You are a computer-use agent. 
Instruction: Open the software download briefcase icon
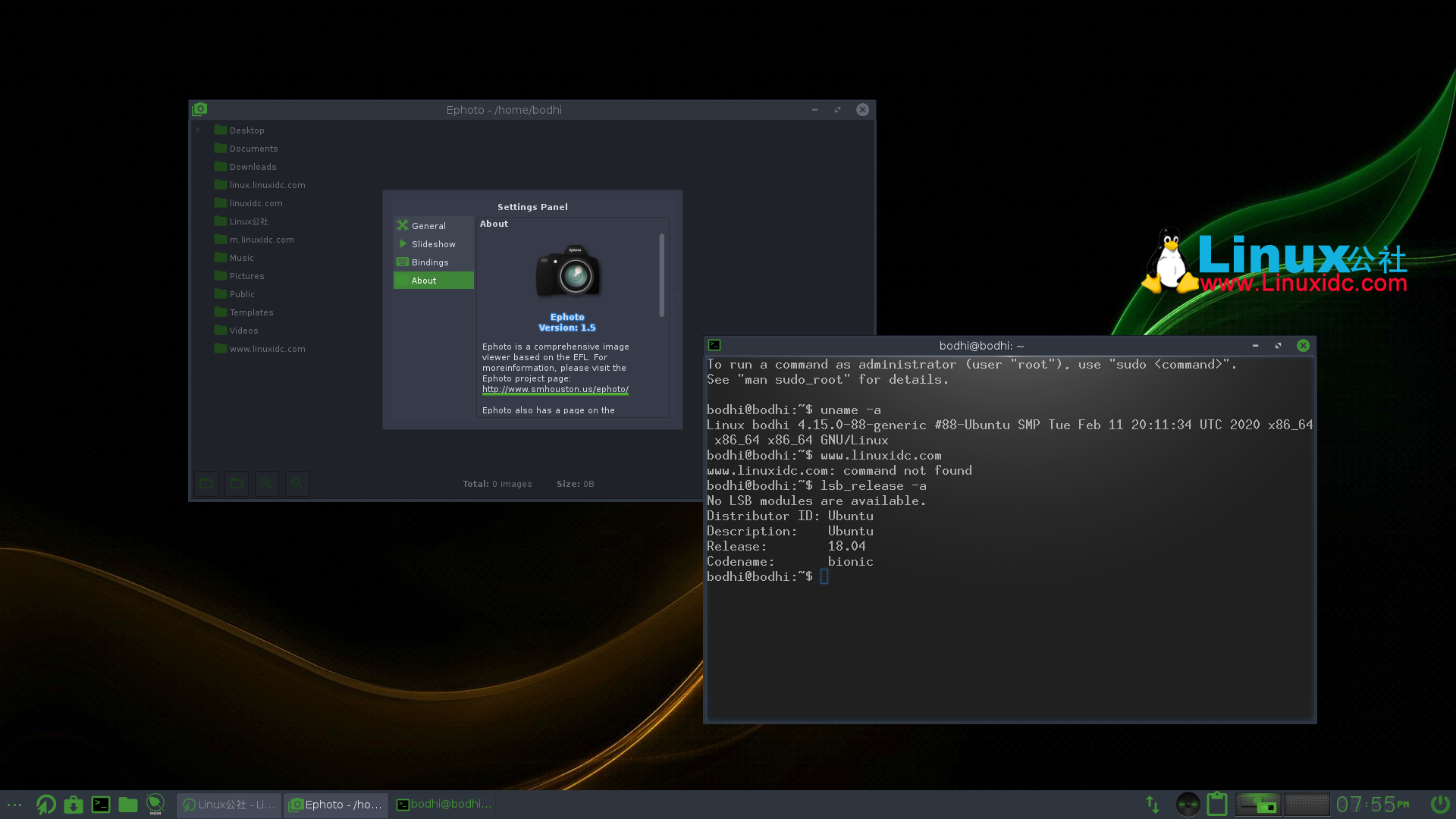74,805
